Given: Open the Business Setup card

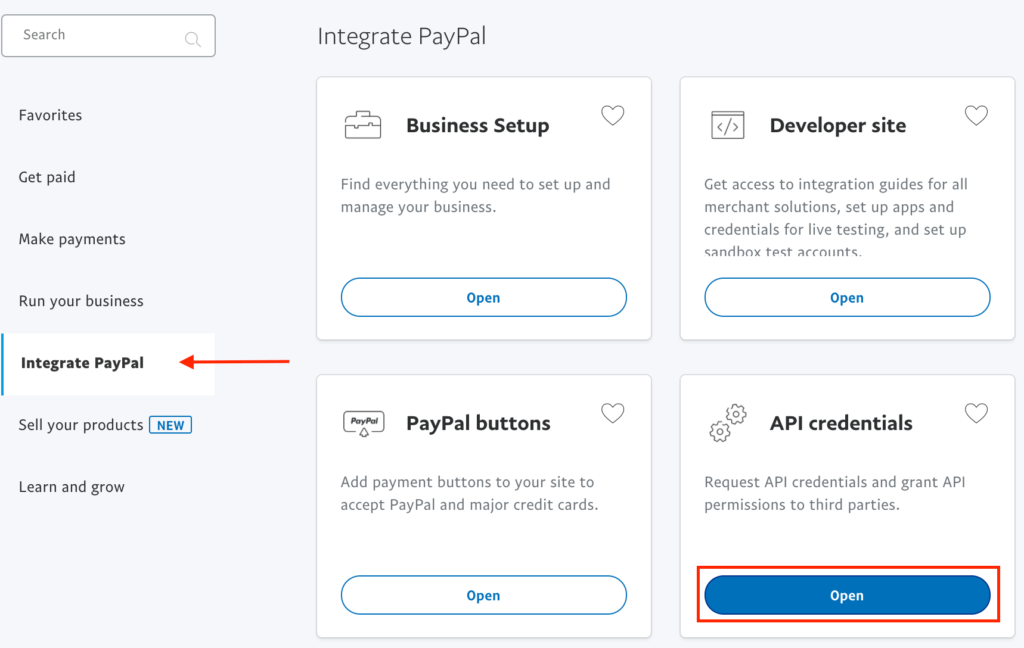Looking at the screenshot, I should [x=484, y=297].
